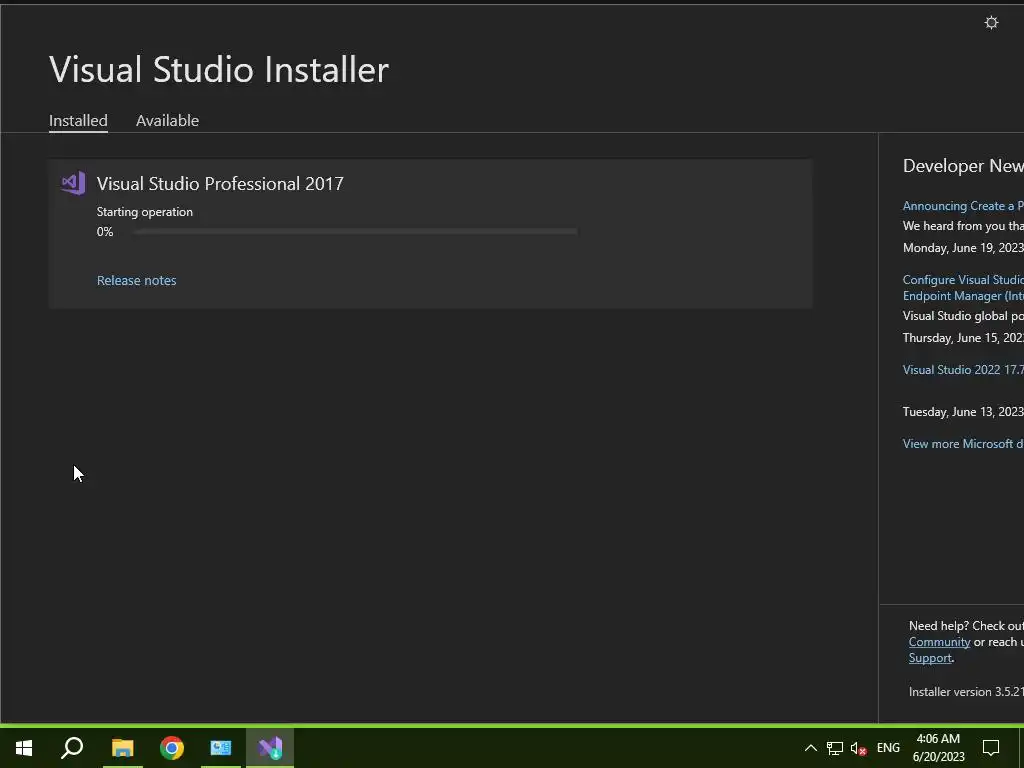Click the Tuesday, June 13, 2023 date
The image size is (1024, 768).
[963, 411]
